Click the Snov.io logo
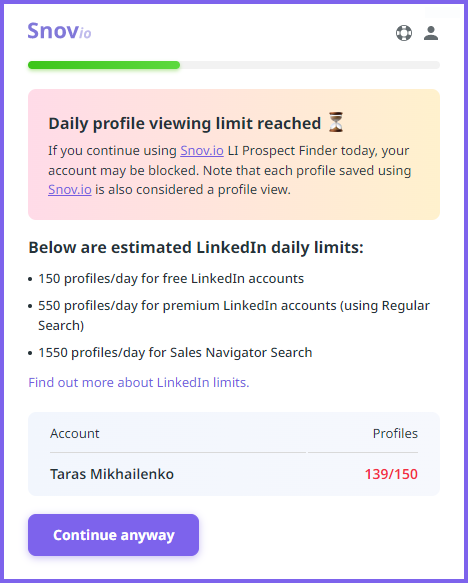 click(x=59, y=31)
